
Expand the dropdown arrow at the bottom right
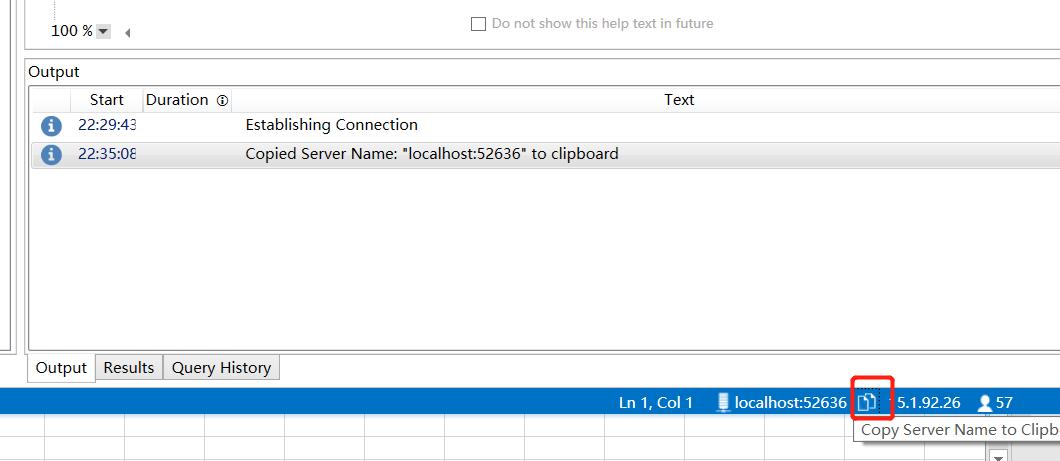tap(997, 455)
